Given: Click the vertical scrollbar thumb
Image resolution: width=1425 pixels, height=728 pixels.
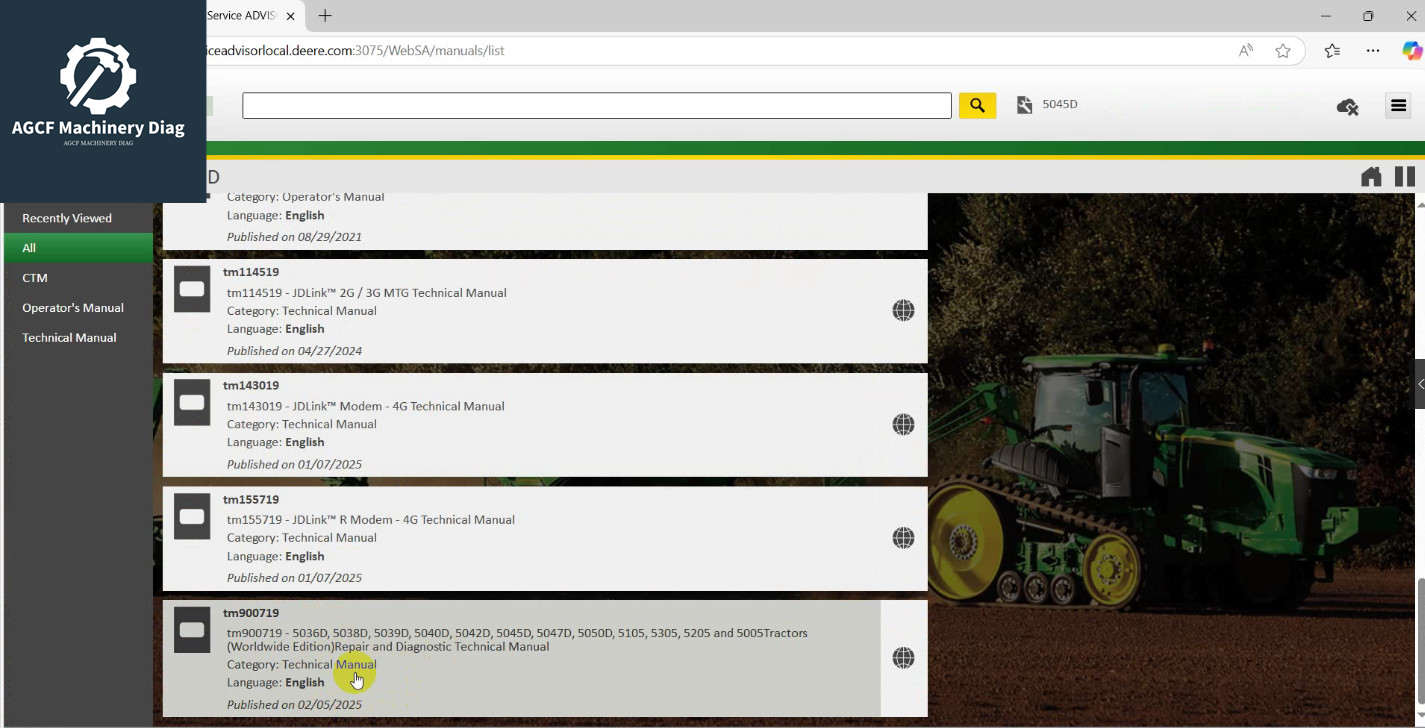Looking at the screenshot, I should click(x=1420, y=640).
